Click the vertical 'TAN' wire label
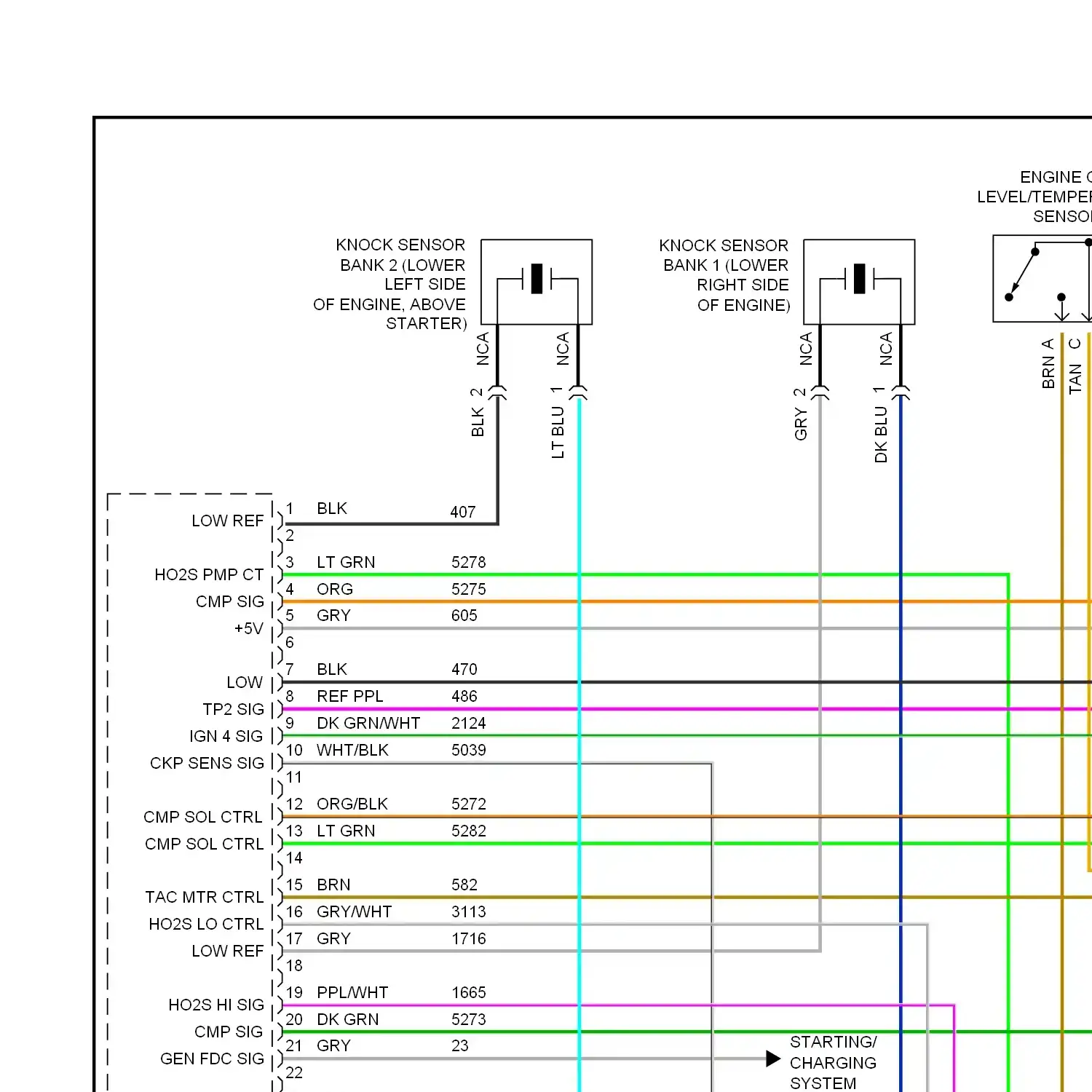 point(1075,379)
